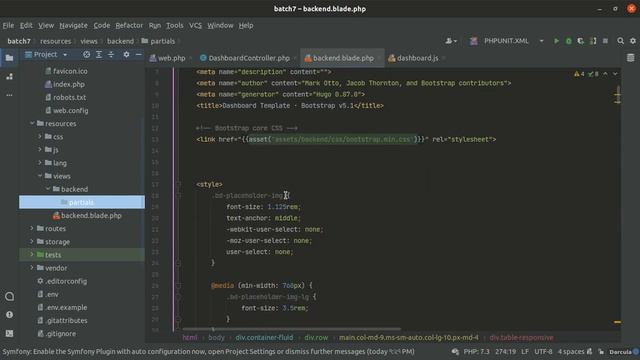Click the Expand All icon in Project panel
Image resolution: width=640 pixels, height=360 pixels.
[x=99, y=54]
